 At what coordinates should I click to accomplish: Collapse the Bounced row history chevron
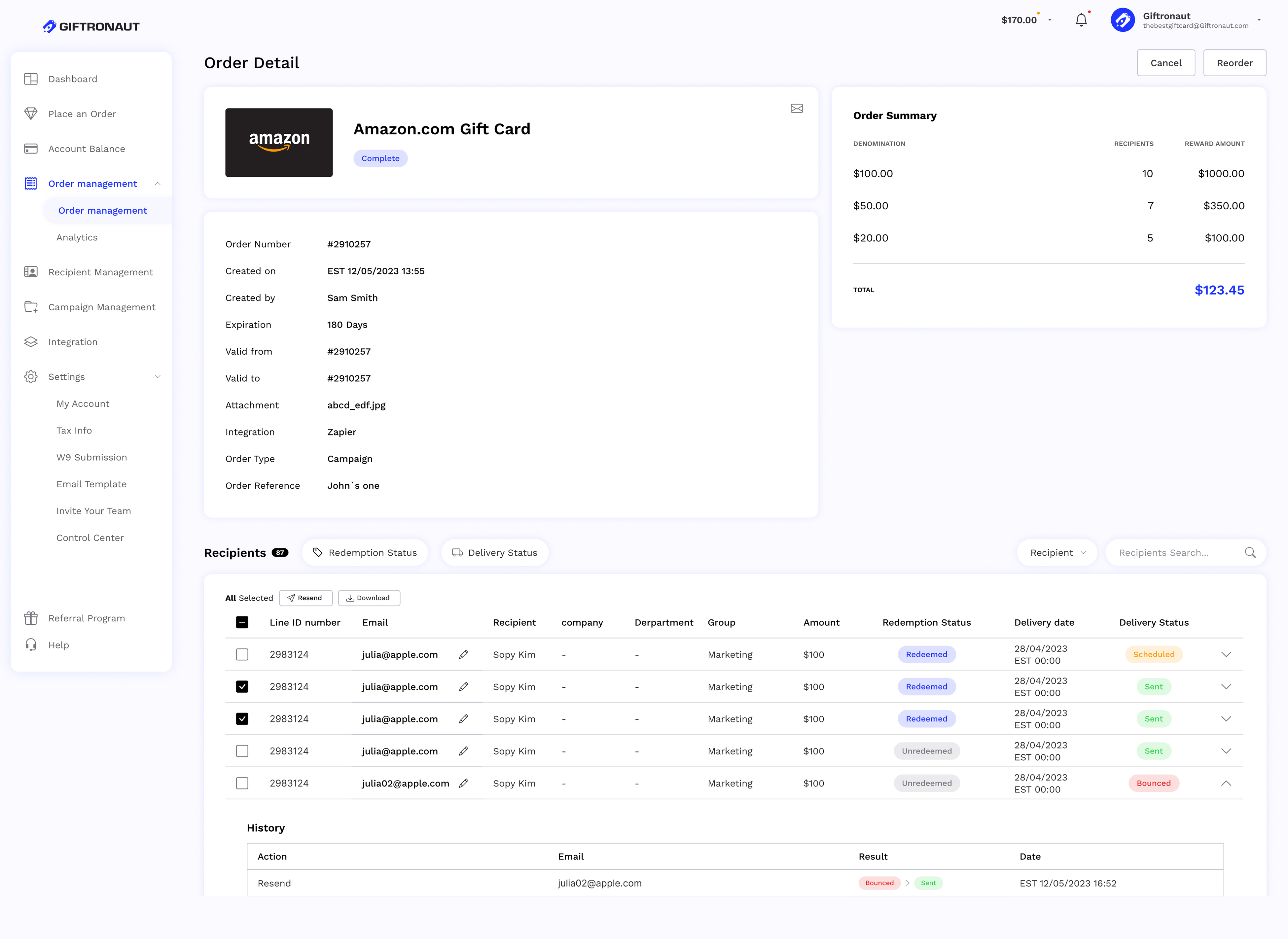[x=1226, y=783]
